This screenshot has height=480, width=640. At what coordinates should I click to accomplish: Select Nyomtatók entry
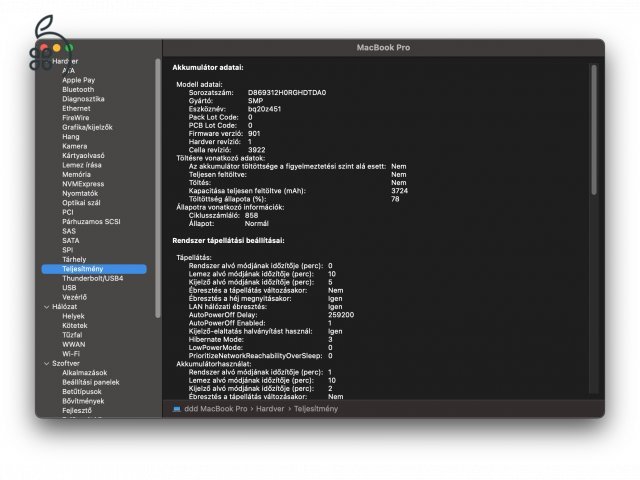[x=80, y=193]
